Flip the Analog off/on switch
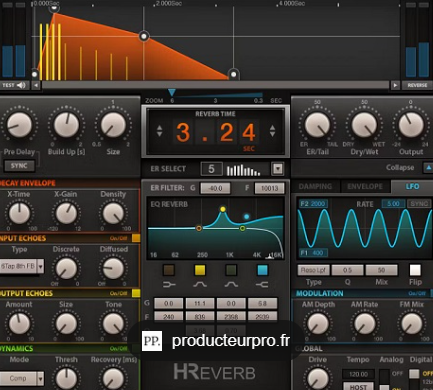This screenshot has width=433, height=390. tap(384, 379)
